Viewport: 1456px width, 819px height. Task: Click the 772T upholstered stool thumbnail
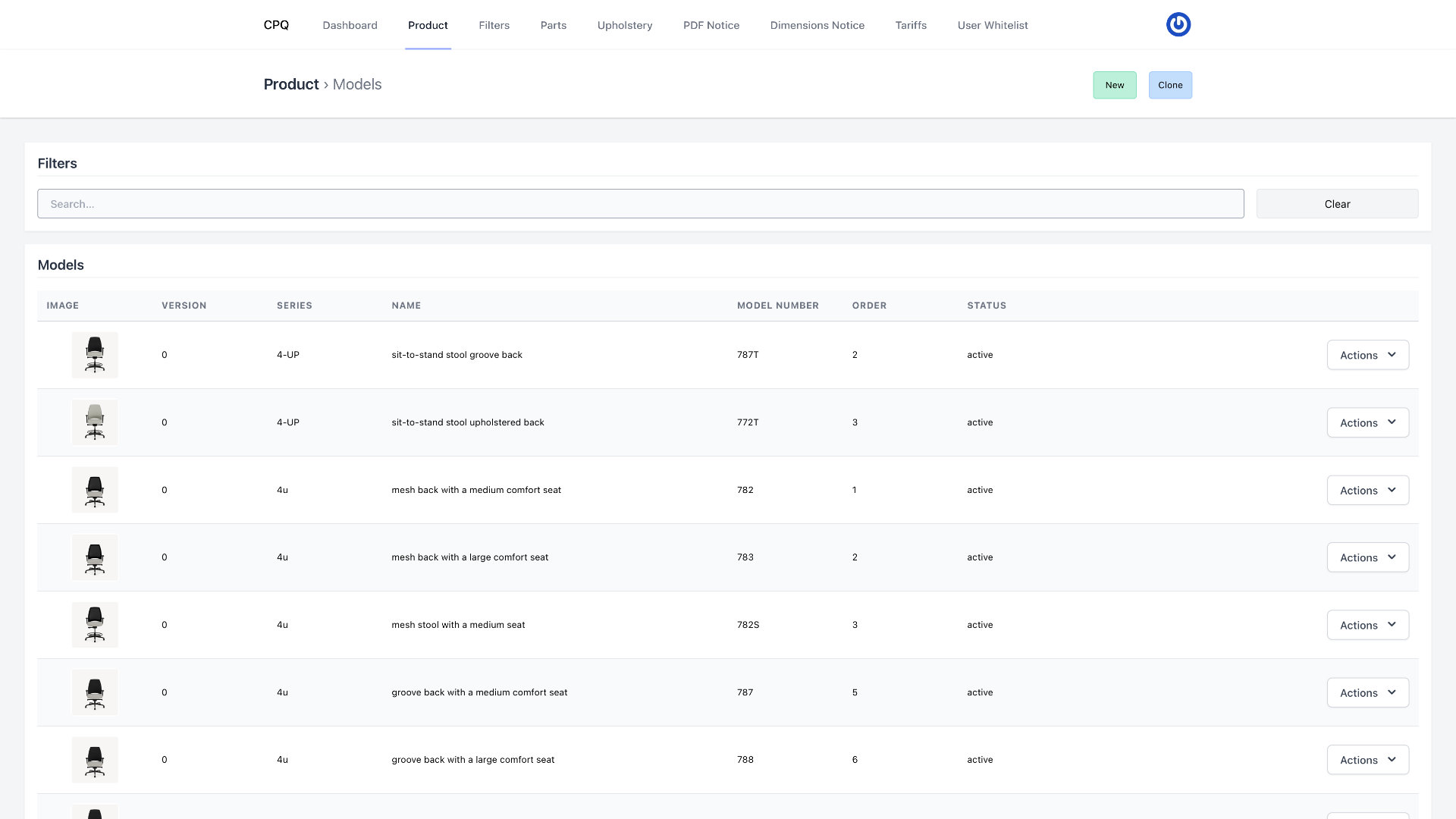pyautogui.click(x=95, y=422)
